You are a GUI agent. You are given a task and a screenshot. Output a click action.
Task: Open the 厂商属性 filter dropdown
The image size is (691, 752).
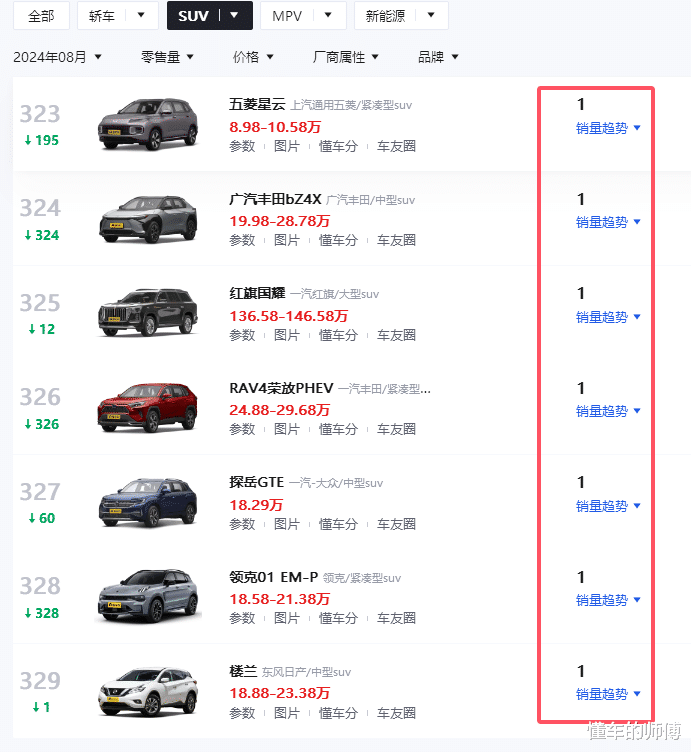click(345, 57)
